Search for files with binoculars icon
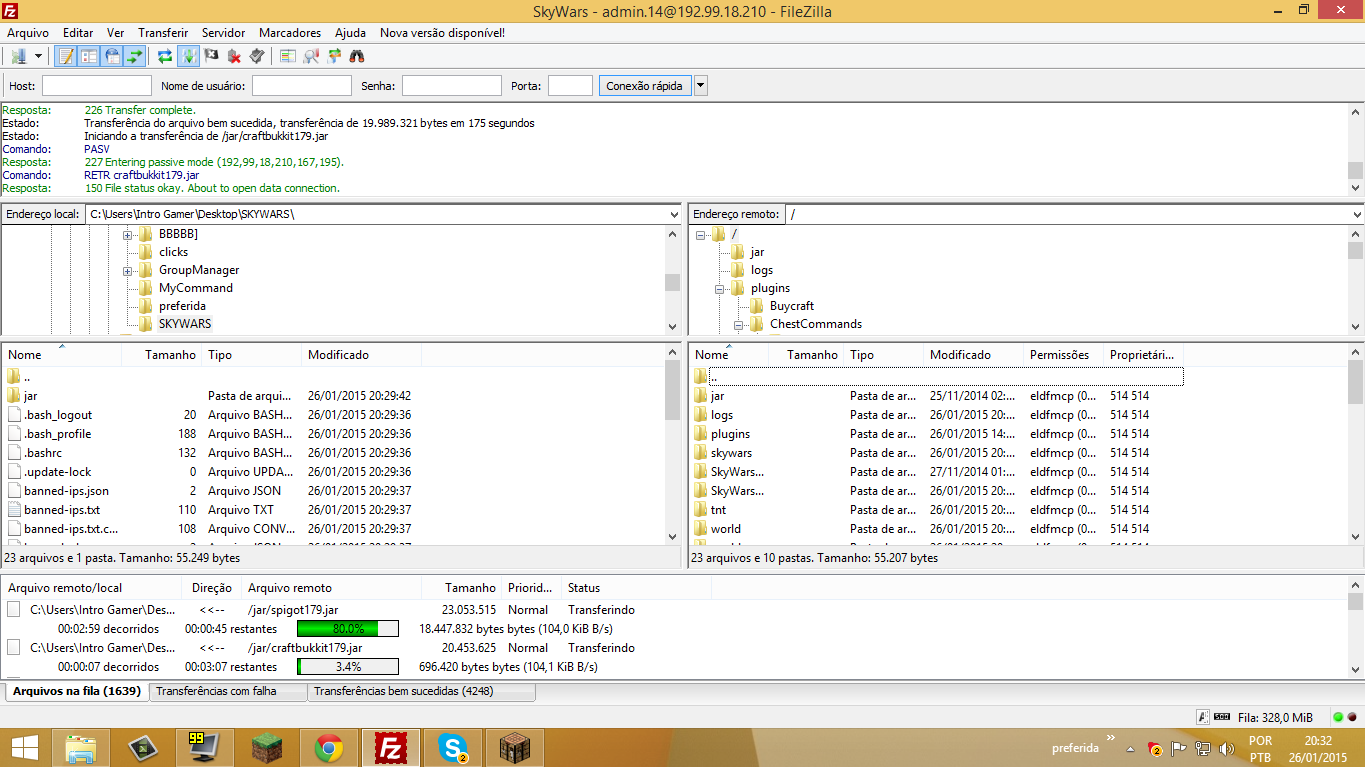 point(357,56)
